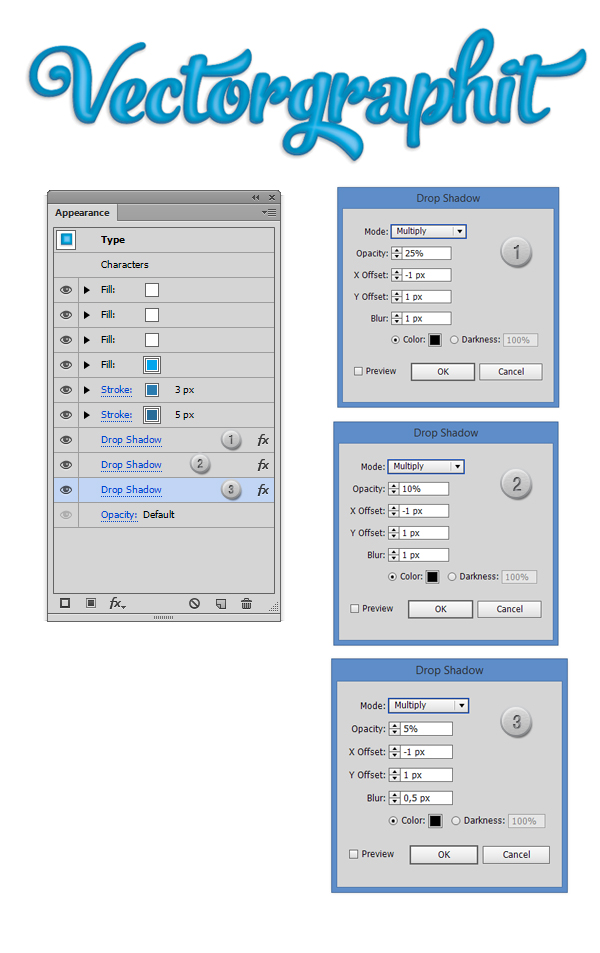
Task: Open Mode dropdown in 25% opacity Drop Shadow dialog
Action: tap(429, 231)
